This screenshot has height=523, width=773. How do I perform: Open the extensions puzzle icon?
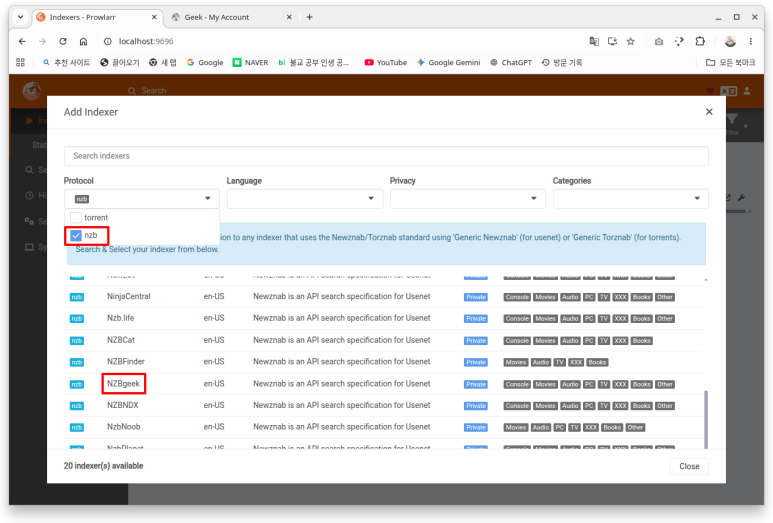pos(700,41)
